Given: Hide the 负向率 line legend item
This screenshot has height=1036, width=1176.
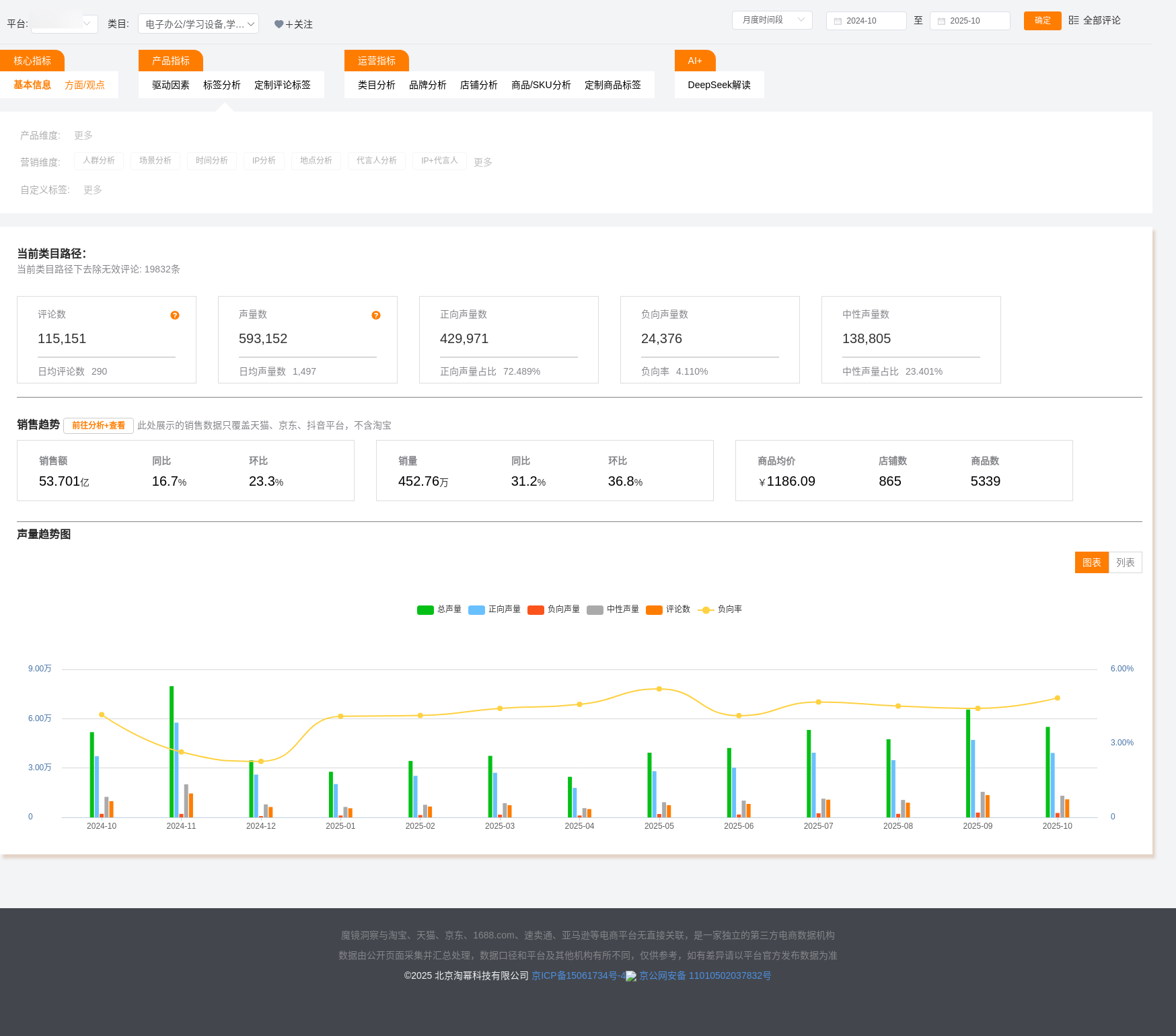Looking at the screenshot, I should point(706,609).
